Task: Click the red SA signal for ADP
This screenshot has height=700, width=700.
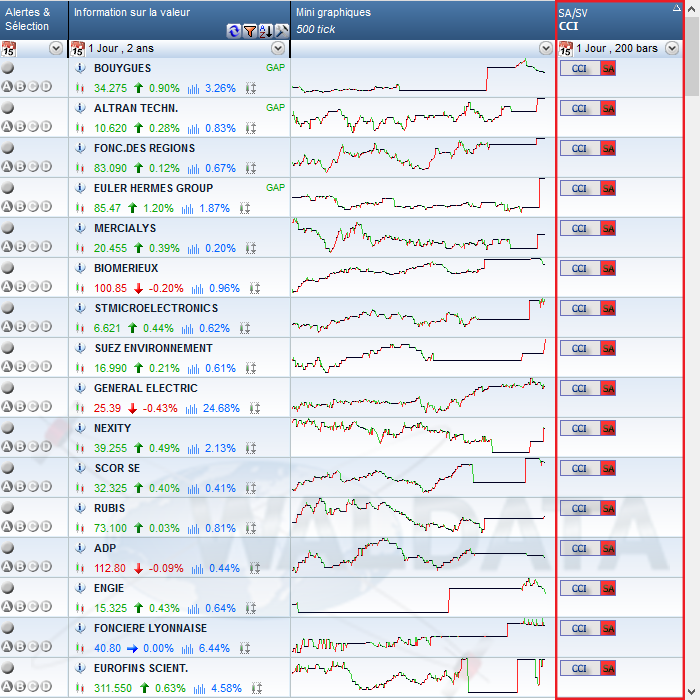Action: click(608, 549)
